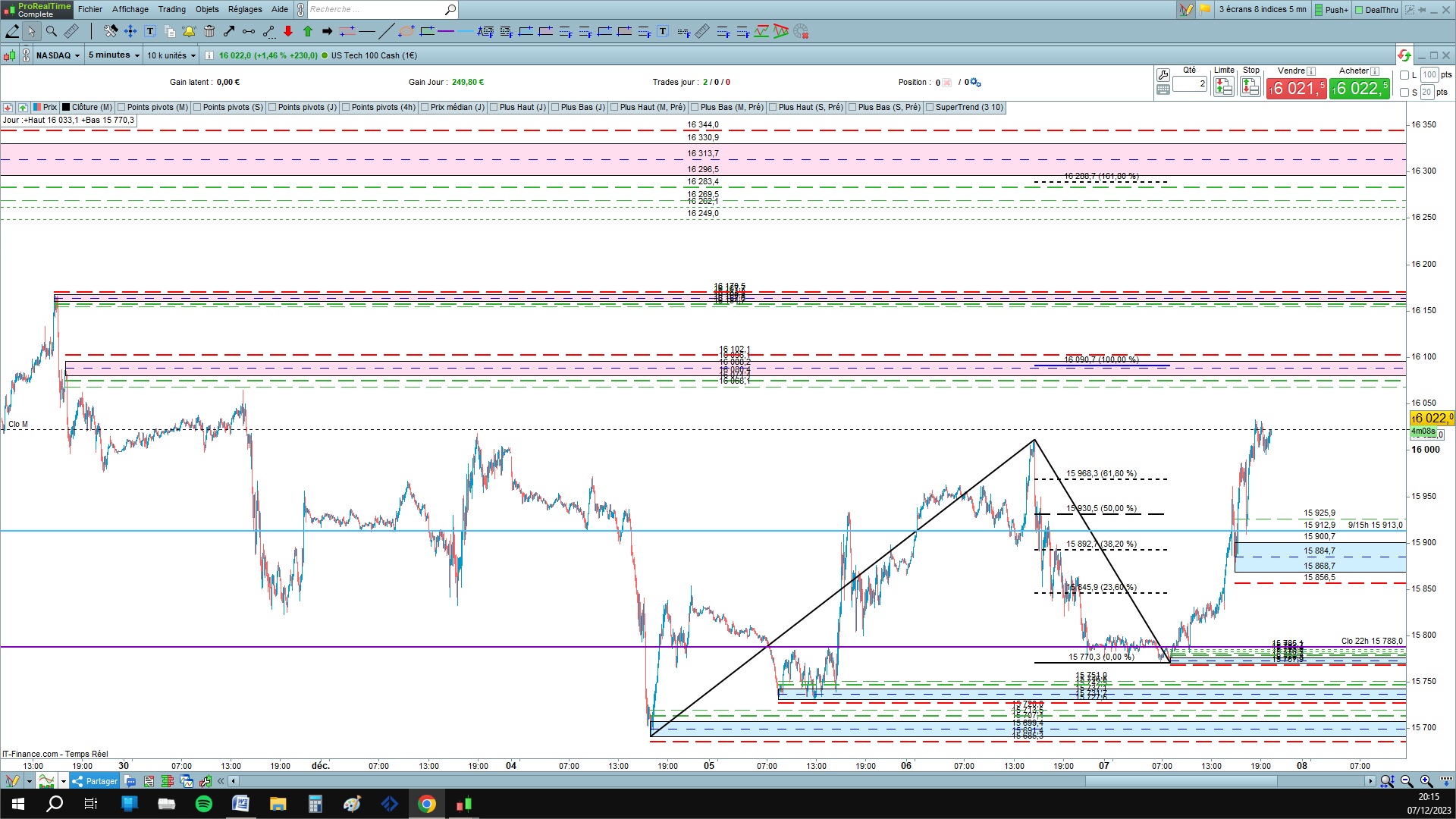Open the 10 k unités dropdown
Image resolution: width=1456 pixels, height=819 pixels.
(x=171, y=55)
